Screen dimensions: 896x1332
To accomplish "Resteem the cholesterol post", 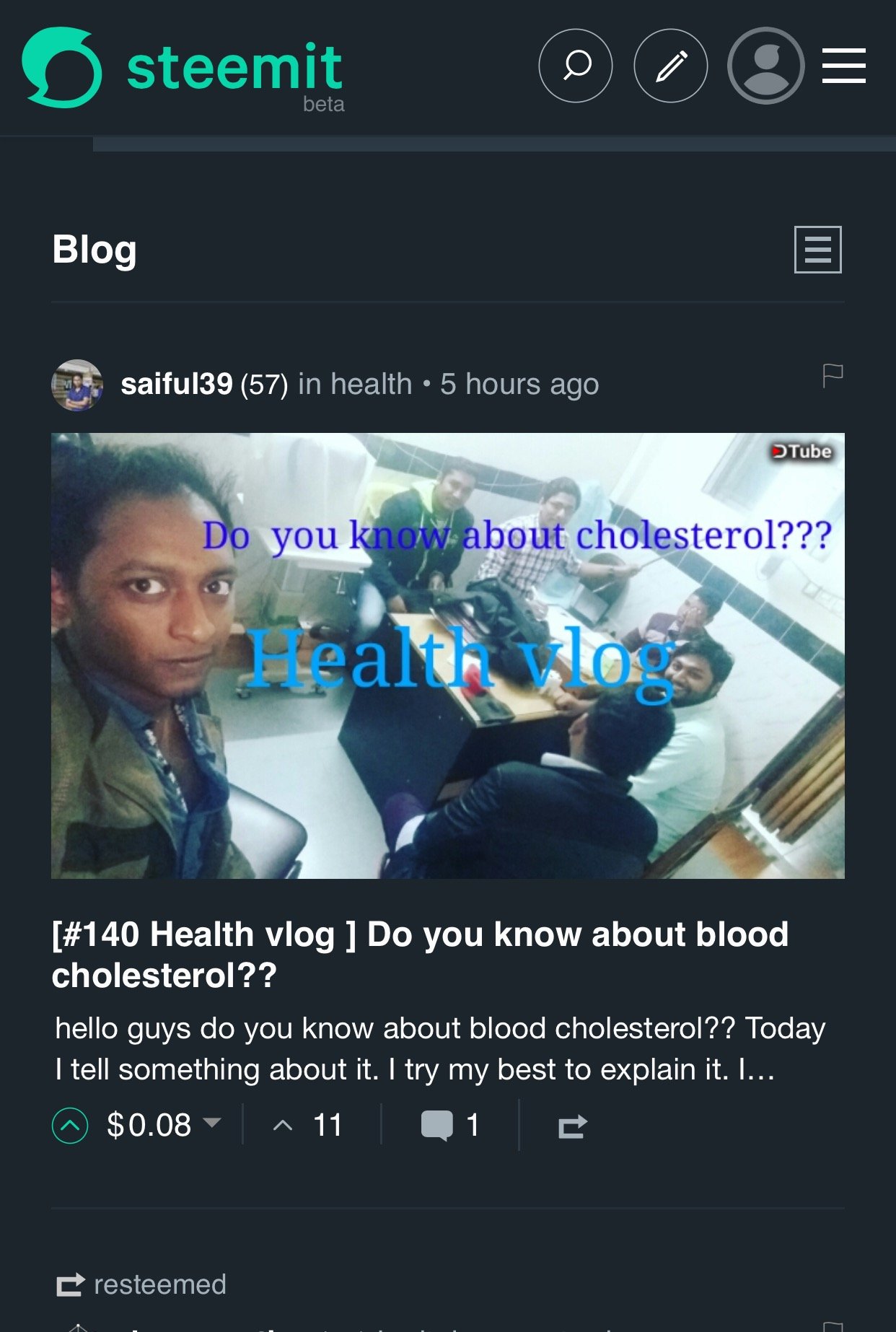I will tap(573, 1126).
